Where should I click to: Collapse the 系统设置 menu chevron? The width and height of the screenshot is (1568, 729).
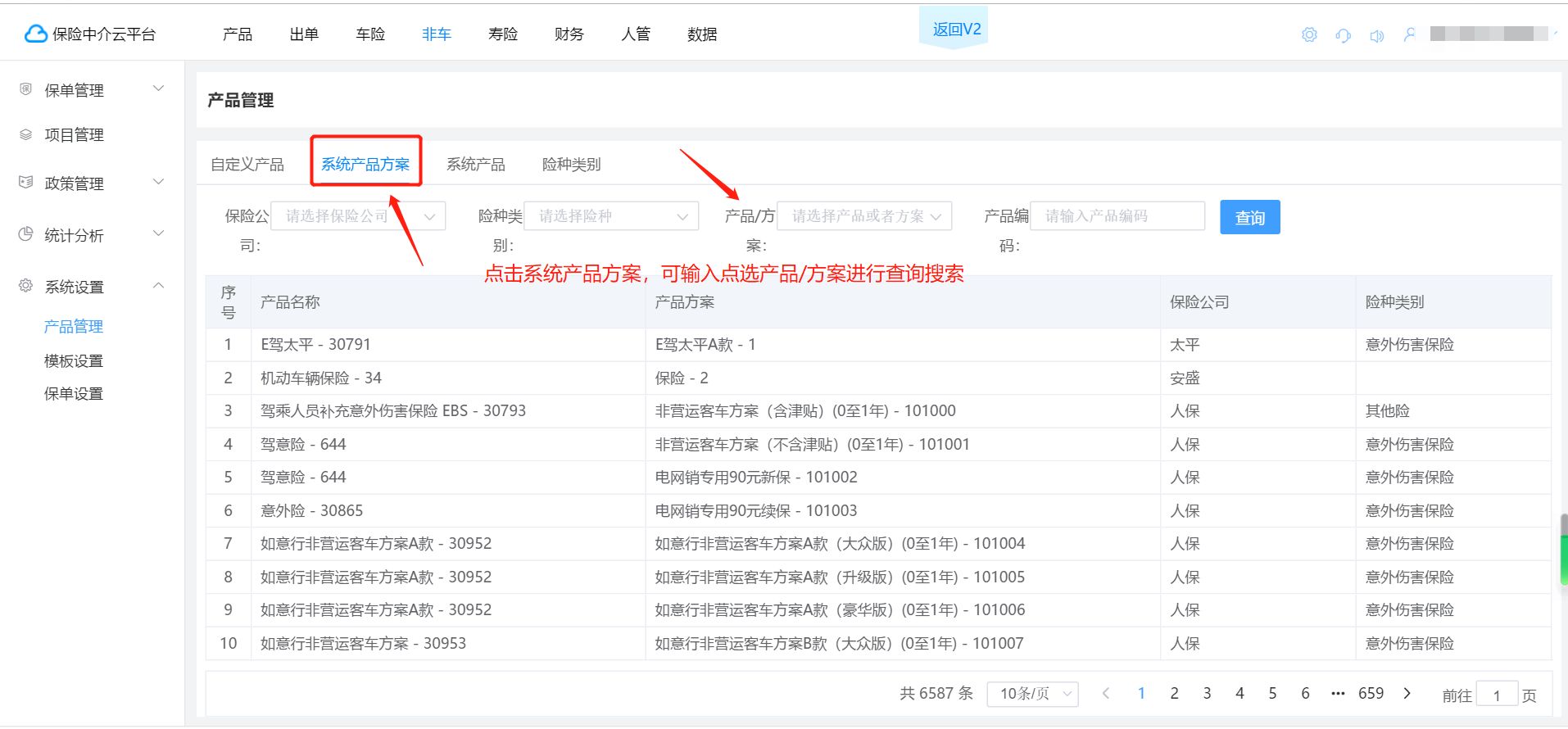click(159, 285)
